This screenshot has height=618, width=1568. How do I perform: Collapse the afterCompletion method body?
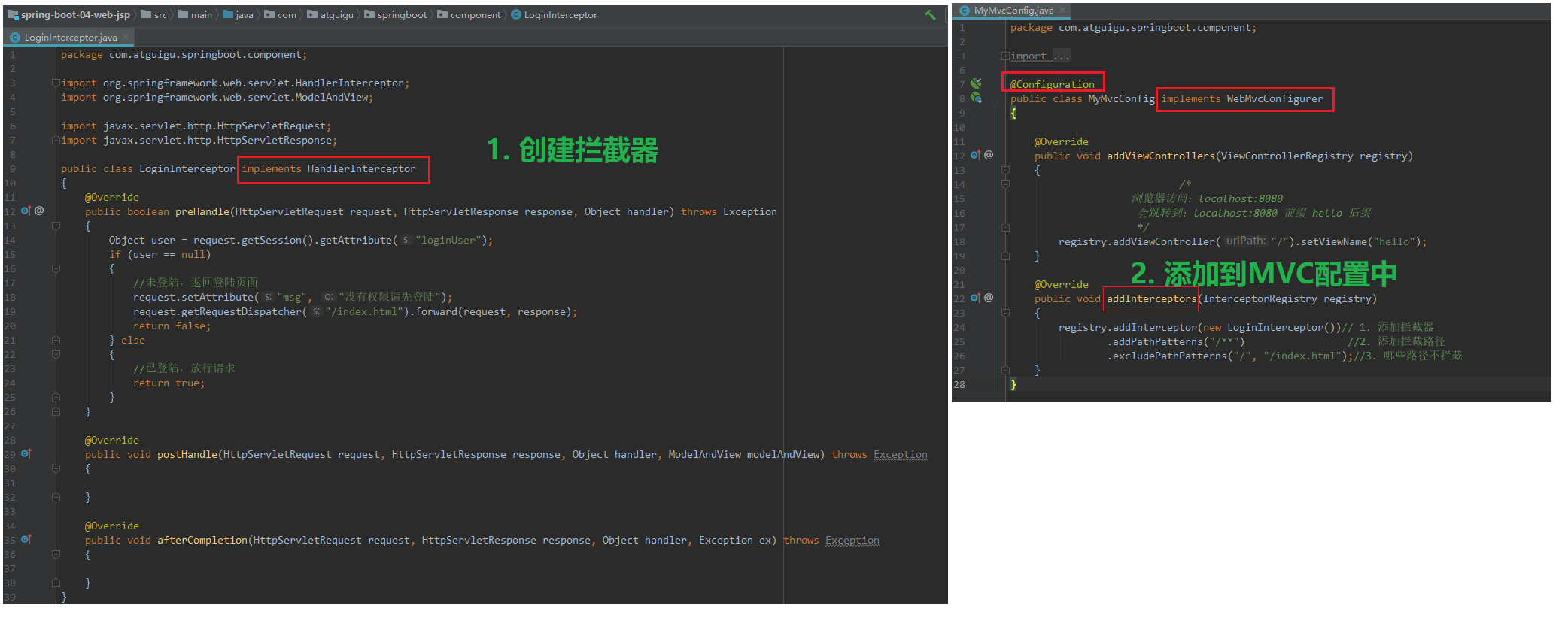pyautogui.click(x=56, y=554)
